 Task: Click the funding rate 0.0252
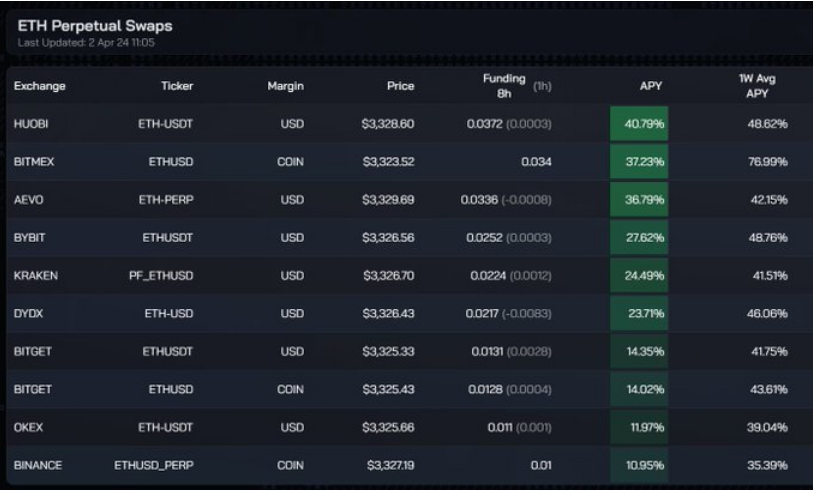[x=484, y=237]
